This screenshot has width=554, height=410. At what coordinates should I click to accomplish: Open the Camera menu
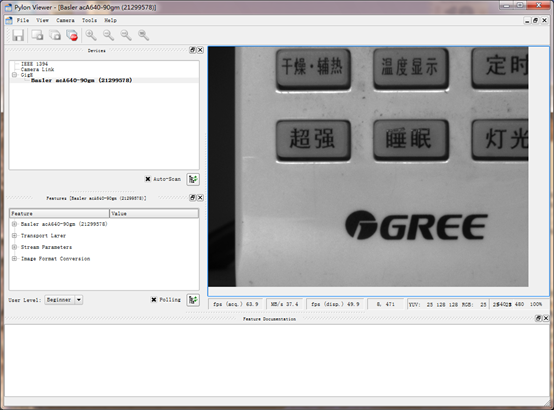(65, 20)
